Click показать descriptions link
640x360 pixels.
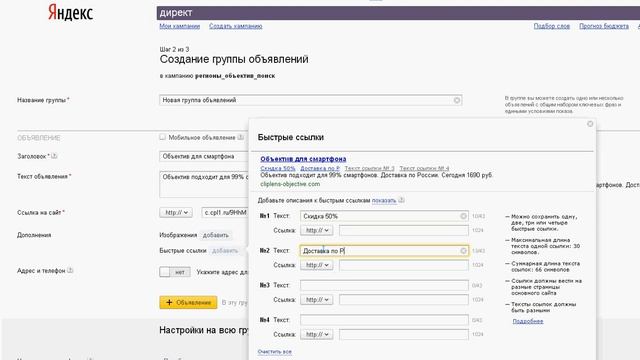click(x=384, y=200)
